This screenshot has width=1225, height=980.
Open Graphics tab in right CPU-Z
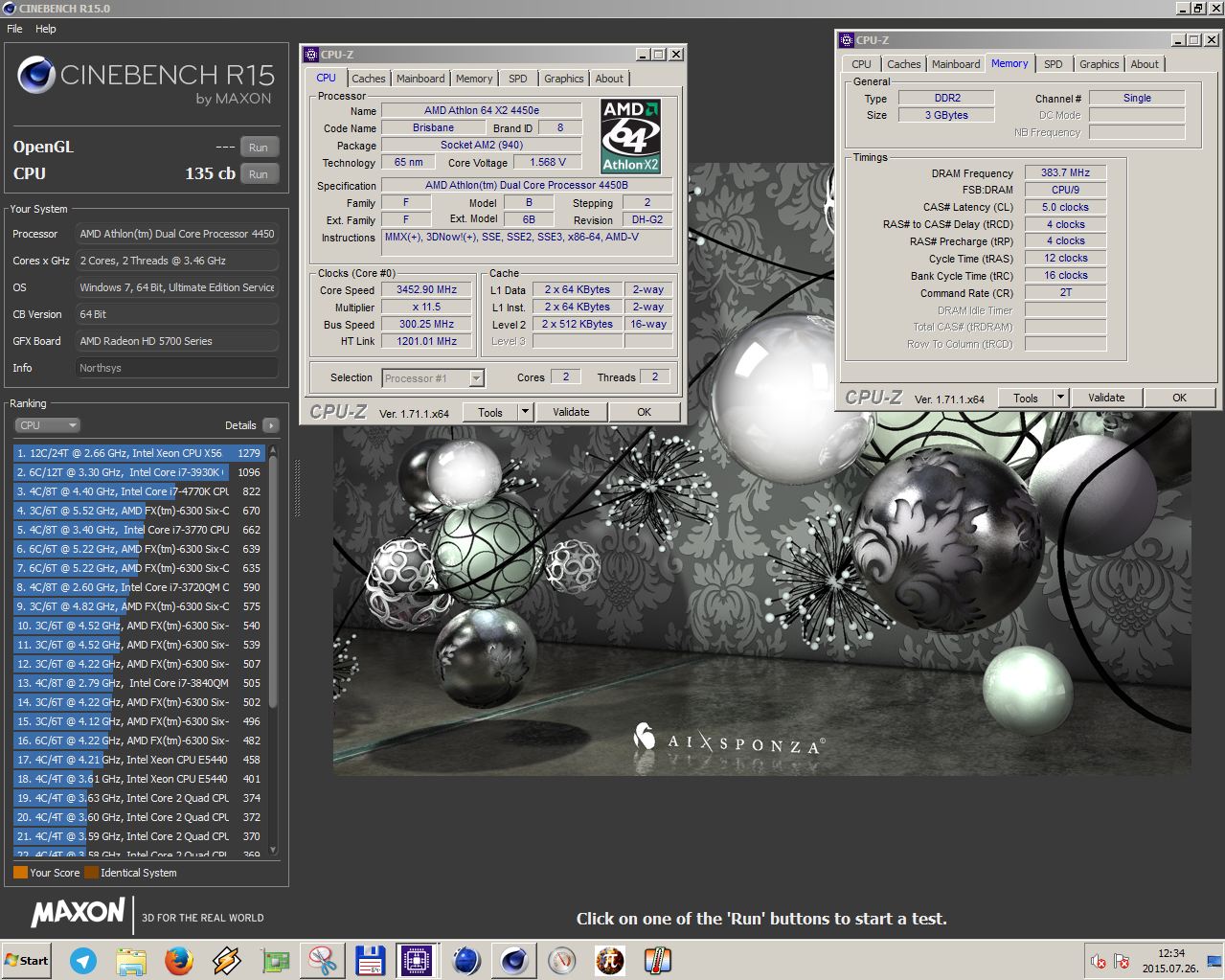[1099, 64]
